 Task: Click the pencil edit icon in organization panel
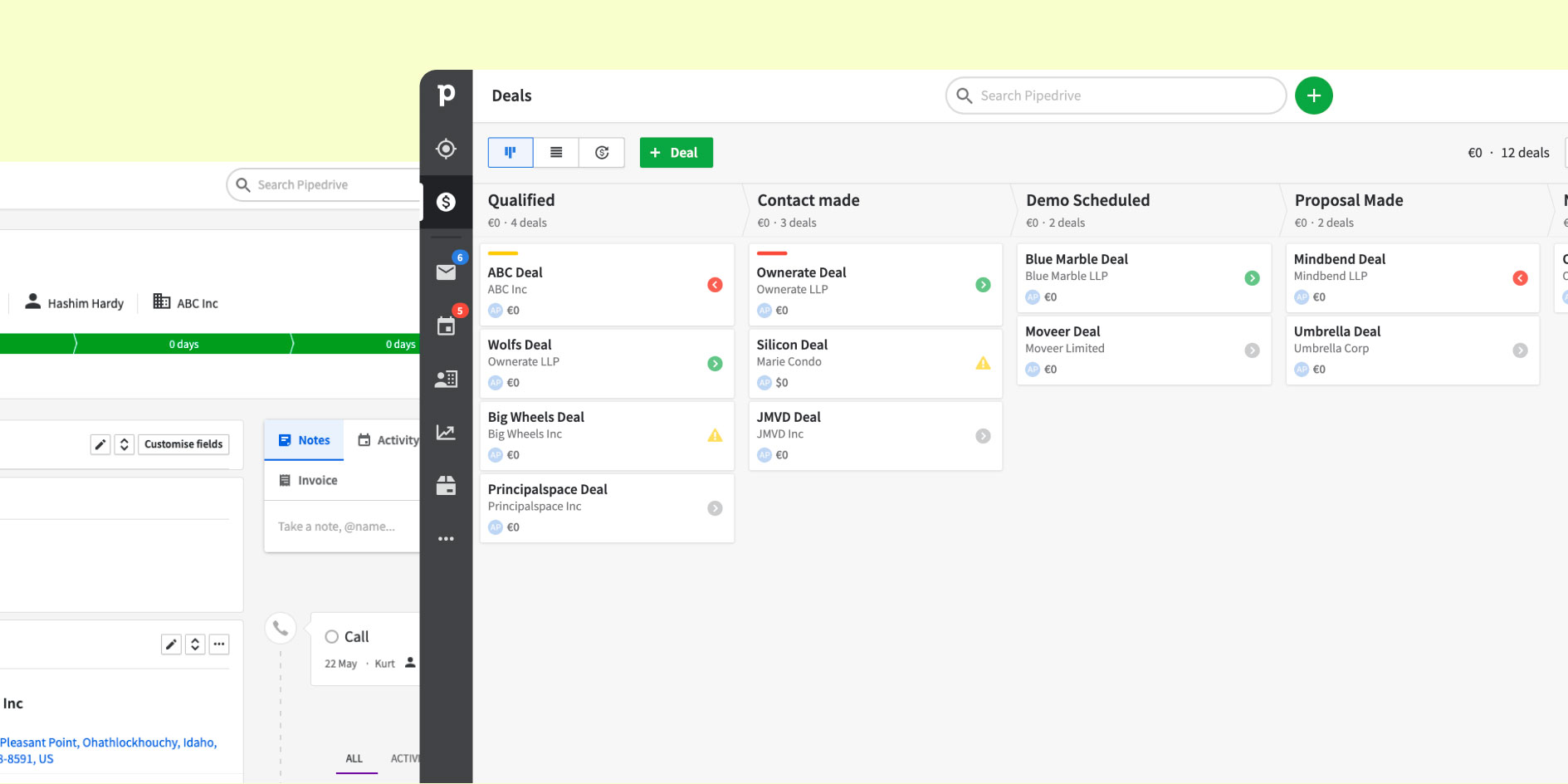point(171,644)
